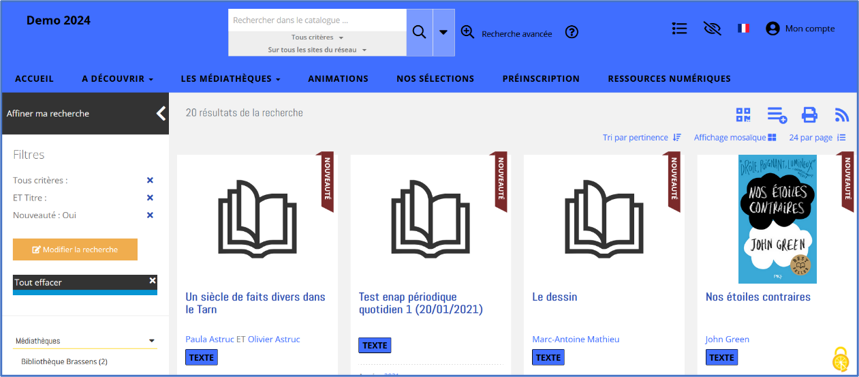
Task: Open the ANIMATIONS menu item
Action: pos(338,79)
